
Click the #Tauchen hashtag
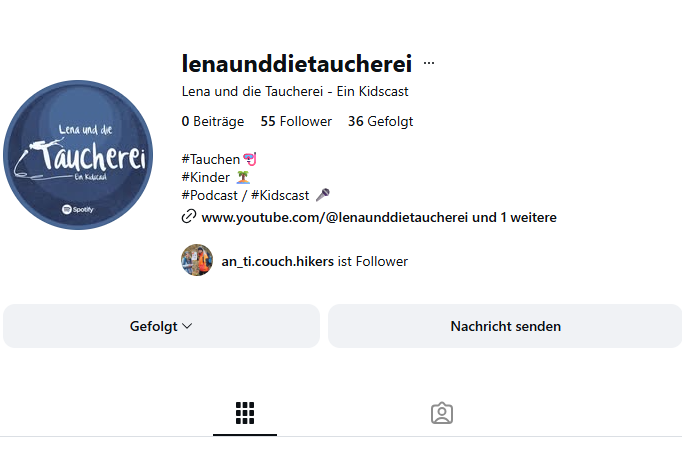click(211, 160)
